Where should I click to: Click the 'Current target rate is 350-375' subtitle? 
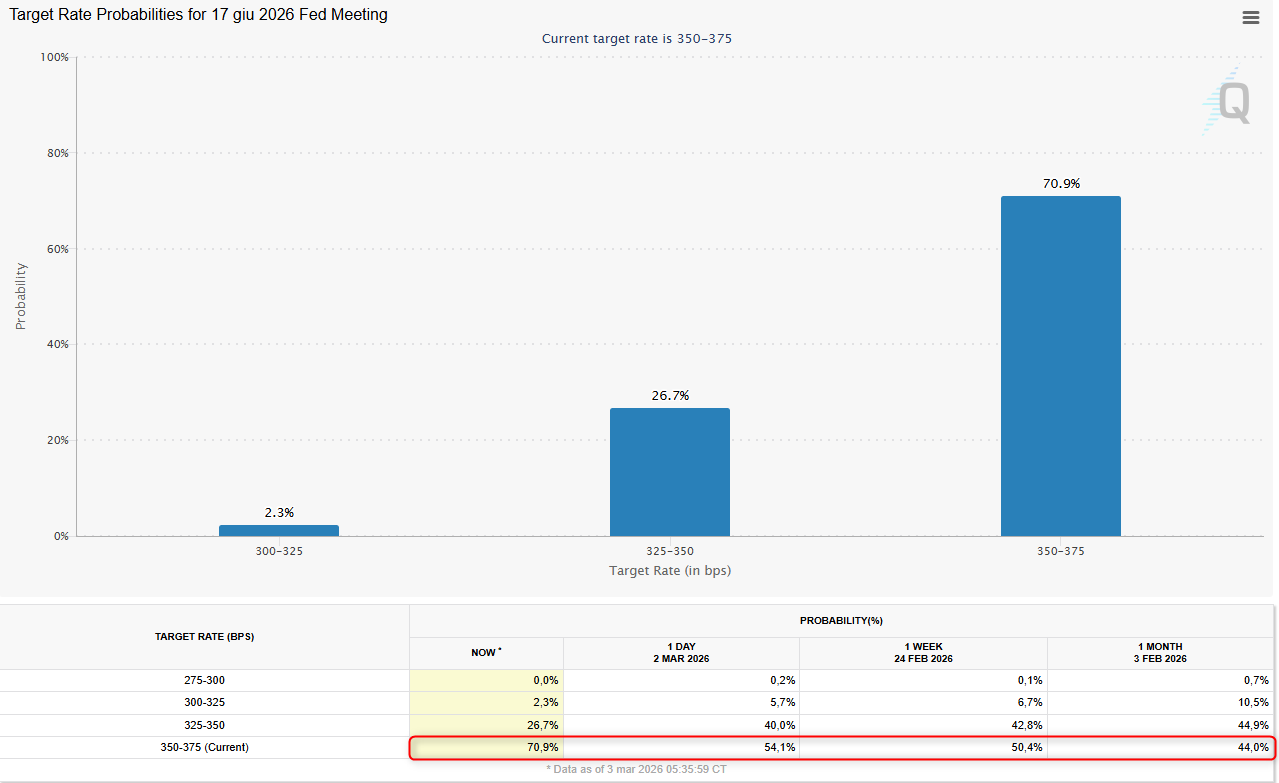(644, 39)
